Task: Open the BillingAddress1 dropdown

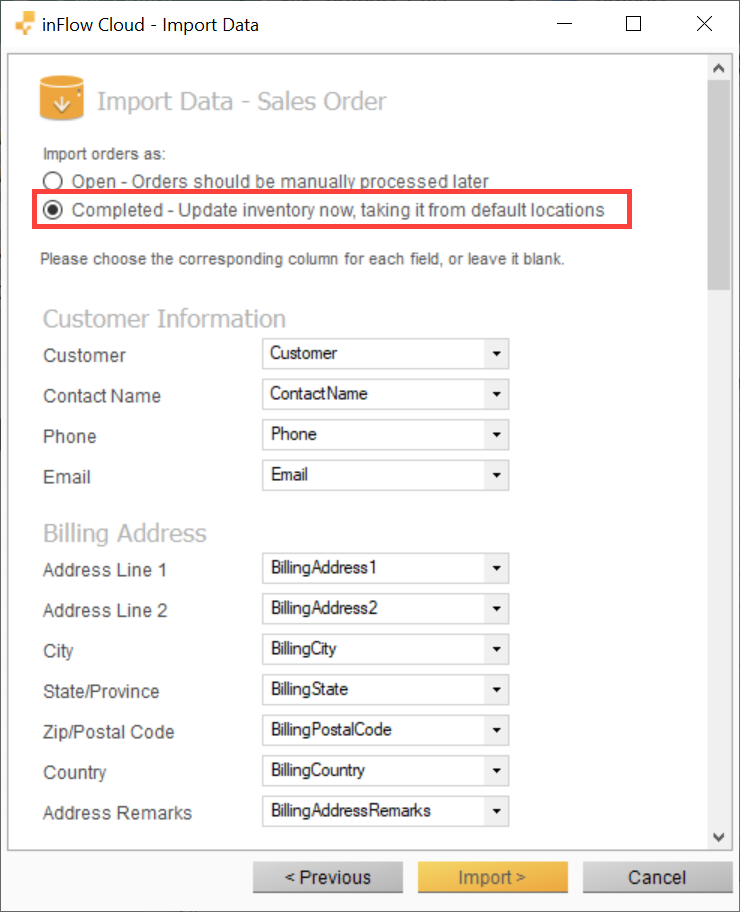Action: point(496,568)
